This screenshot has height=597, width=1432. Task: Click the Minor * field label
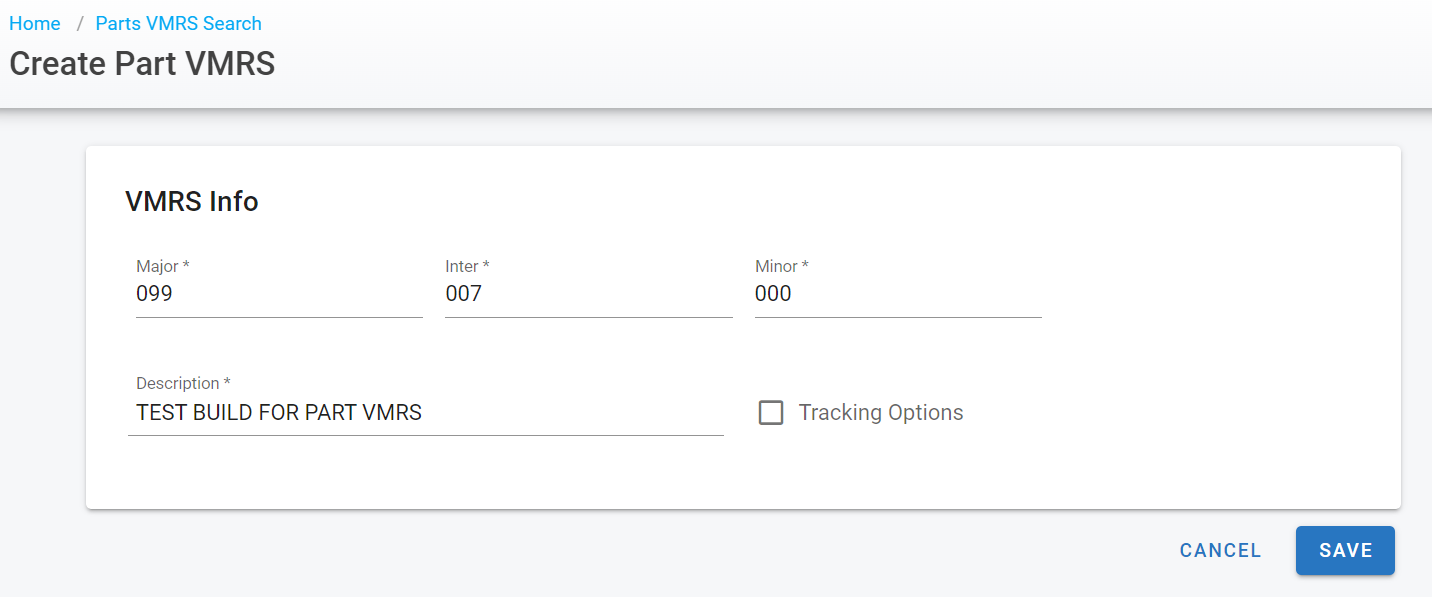click(781, 267)
